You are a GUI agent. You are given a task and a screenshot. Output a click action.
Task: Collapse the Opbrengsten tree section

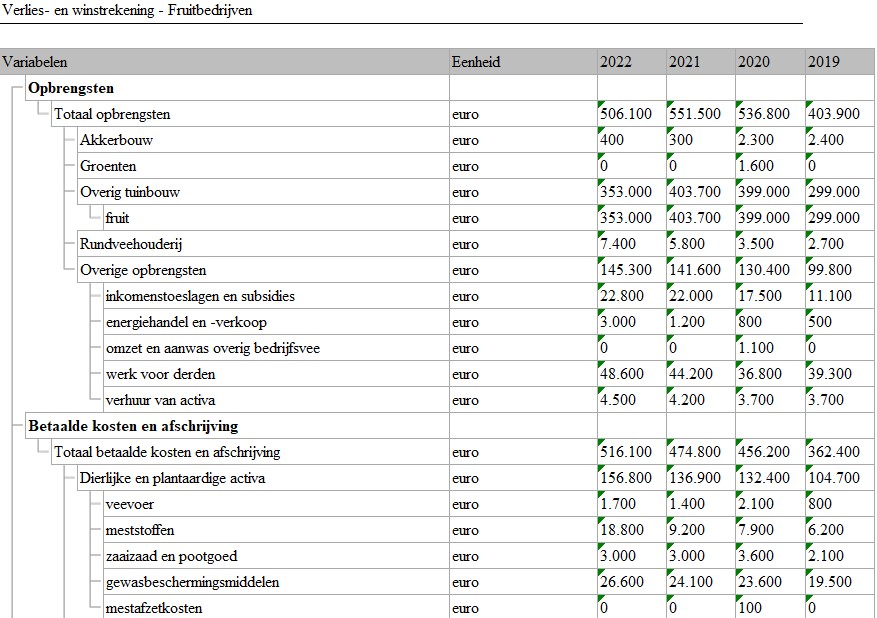pyautogui.click(x=14, y=88)
